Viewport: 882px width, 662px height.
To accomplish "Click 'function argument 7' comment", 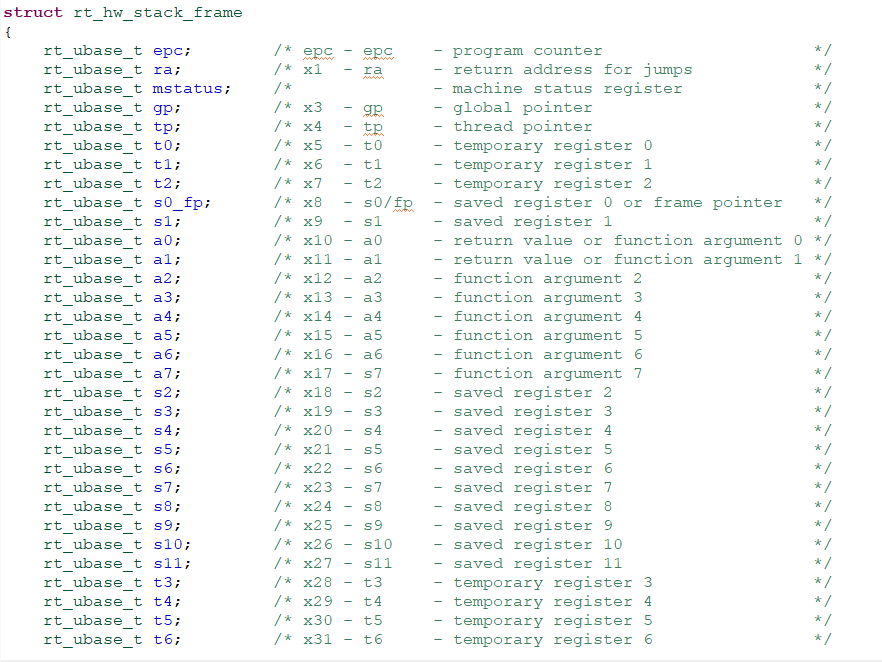I will [x=548, y=374].
